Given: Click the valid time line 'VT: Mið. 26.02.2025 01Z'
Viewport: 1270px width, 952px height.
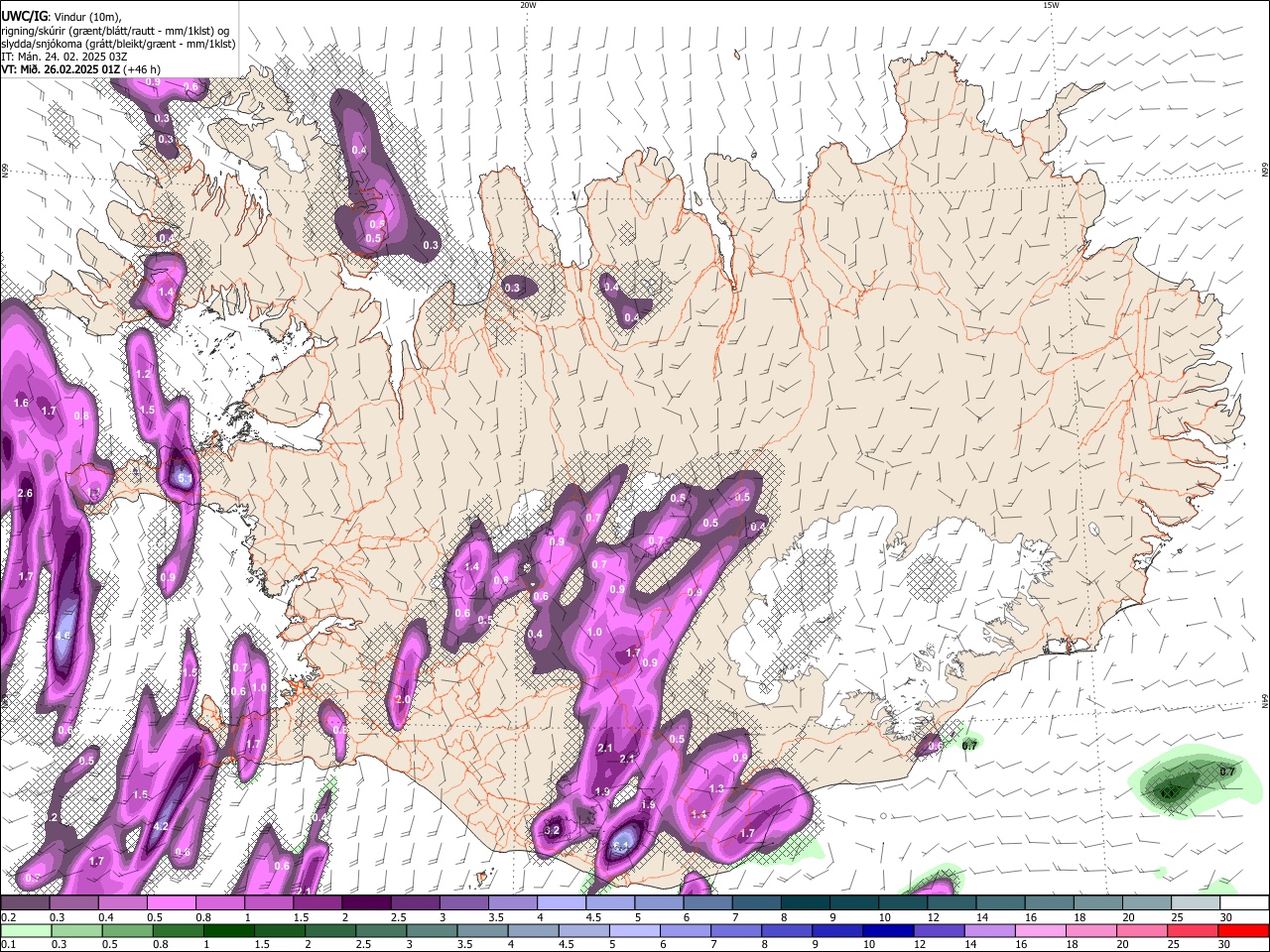Looking at the screenshot, I should [61, 69].
